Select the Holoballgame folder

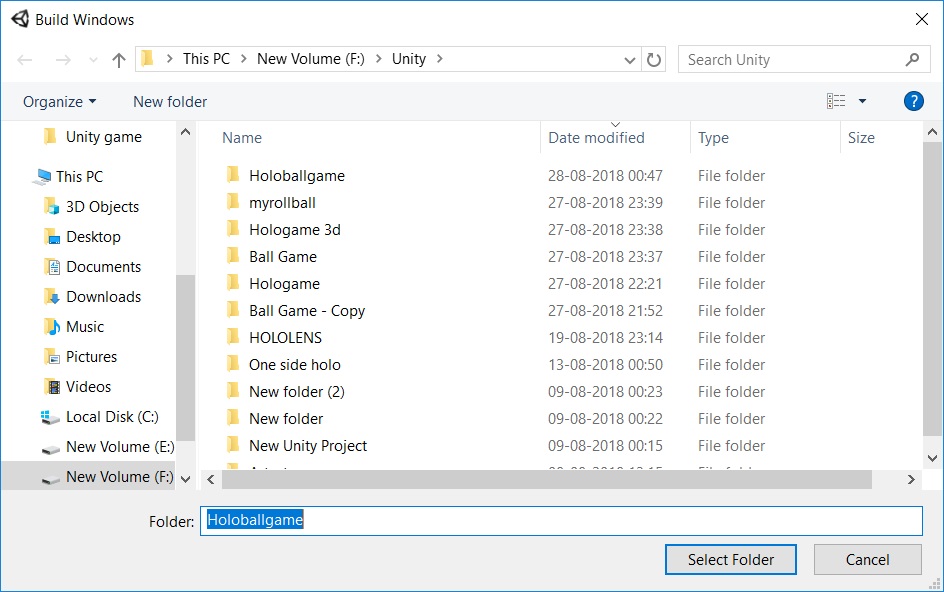coord(297,176)
